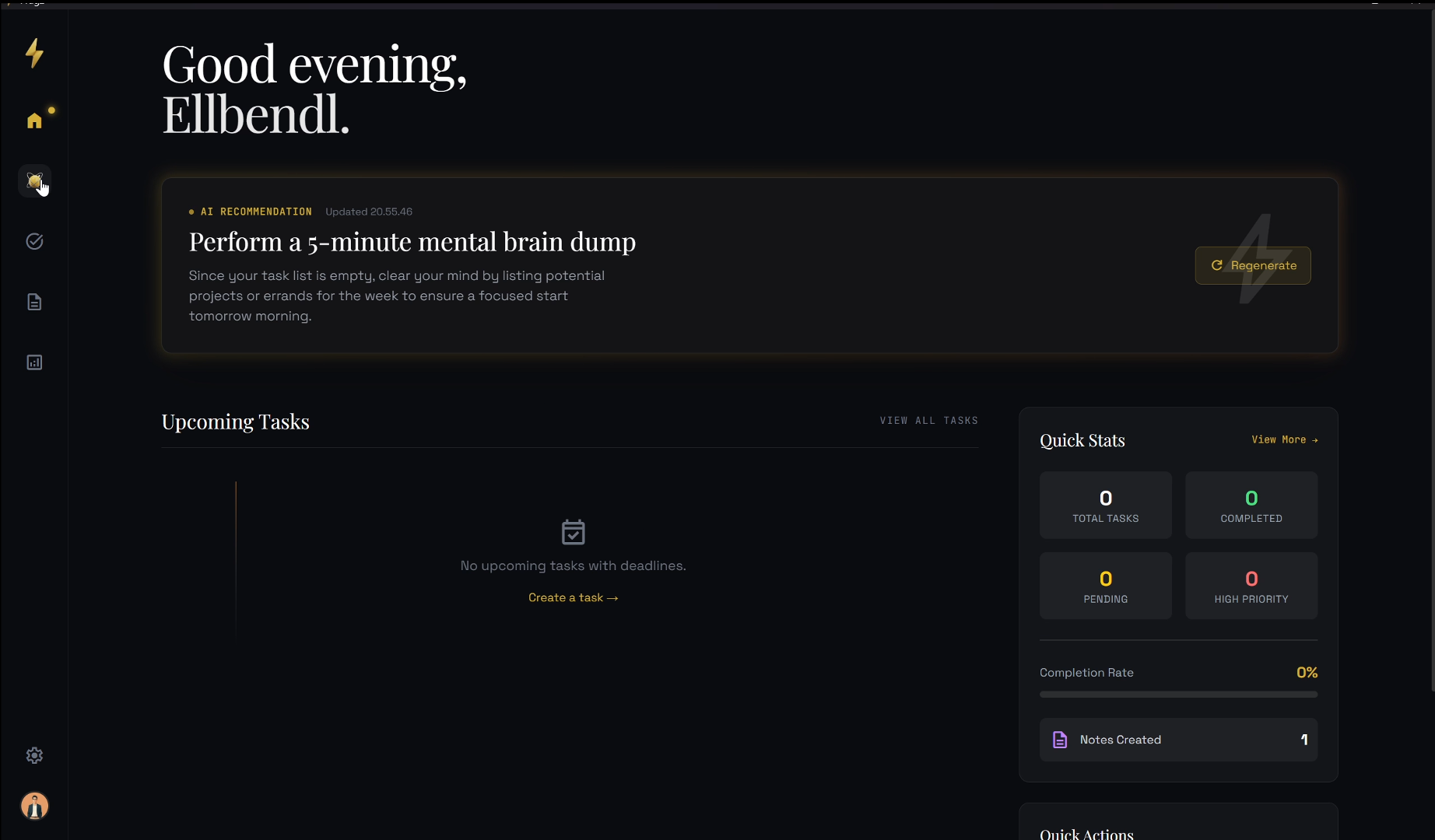Click the Notes Created row
The width and height of the screenshot is (1435, 840).
(x=1179, y=740)
